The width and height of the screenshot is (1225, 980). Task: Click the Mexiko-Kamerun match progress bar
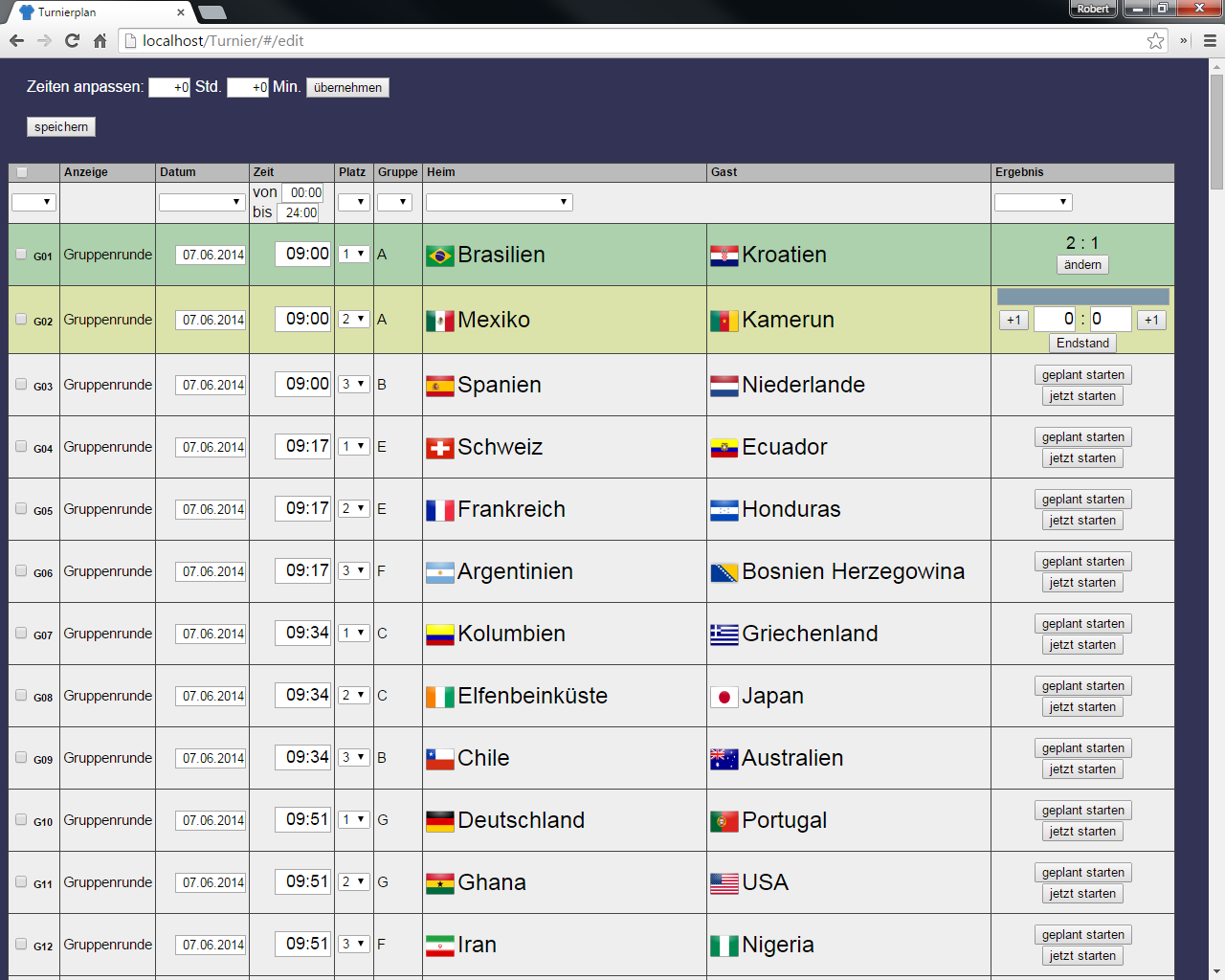(1082, 297)
